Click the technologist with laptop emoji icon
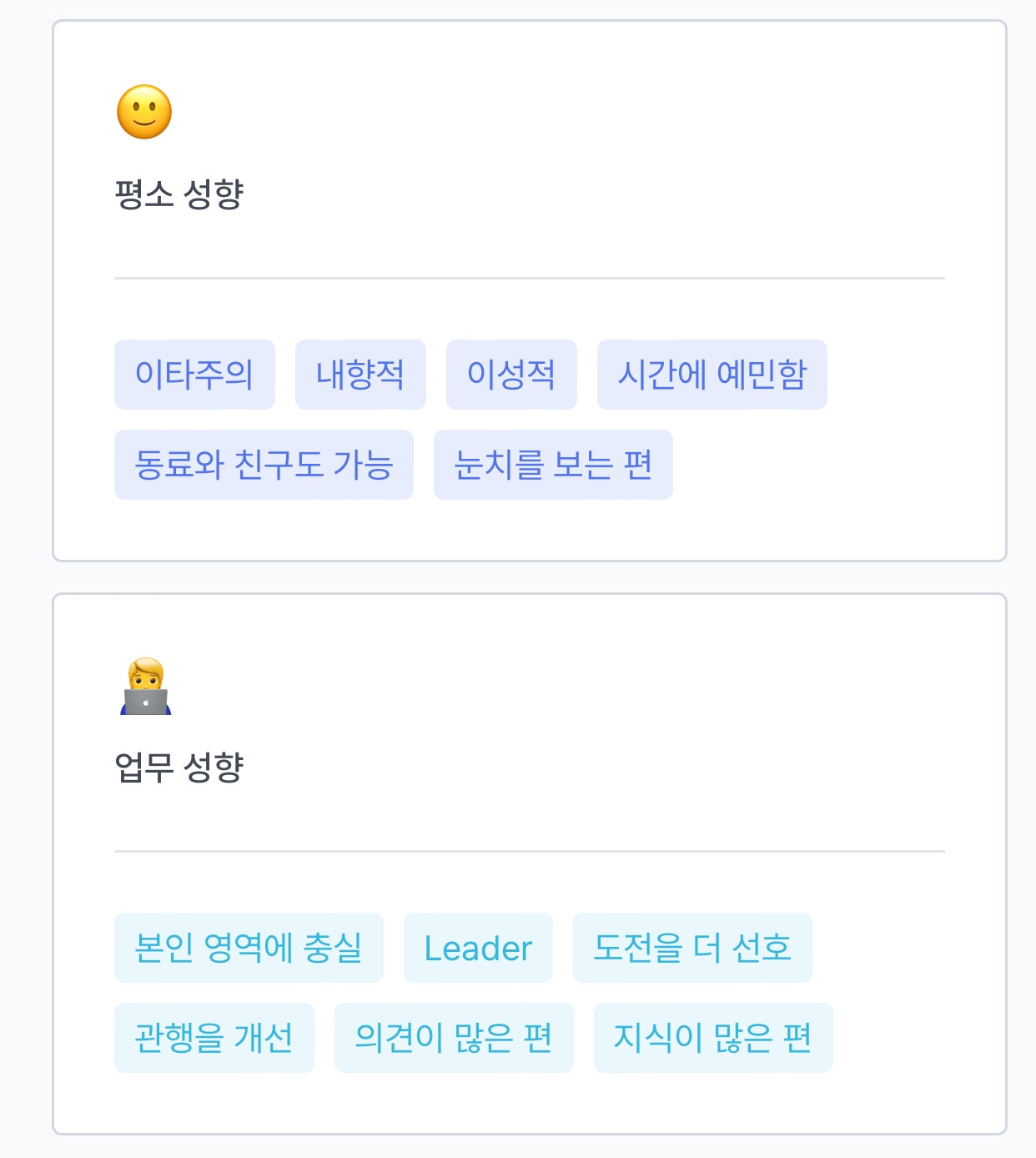Screen dimensions: 1036x1158 coord(145,687)
